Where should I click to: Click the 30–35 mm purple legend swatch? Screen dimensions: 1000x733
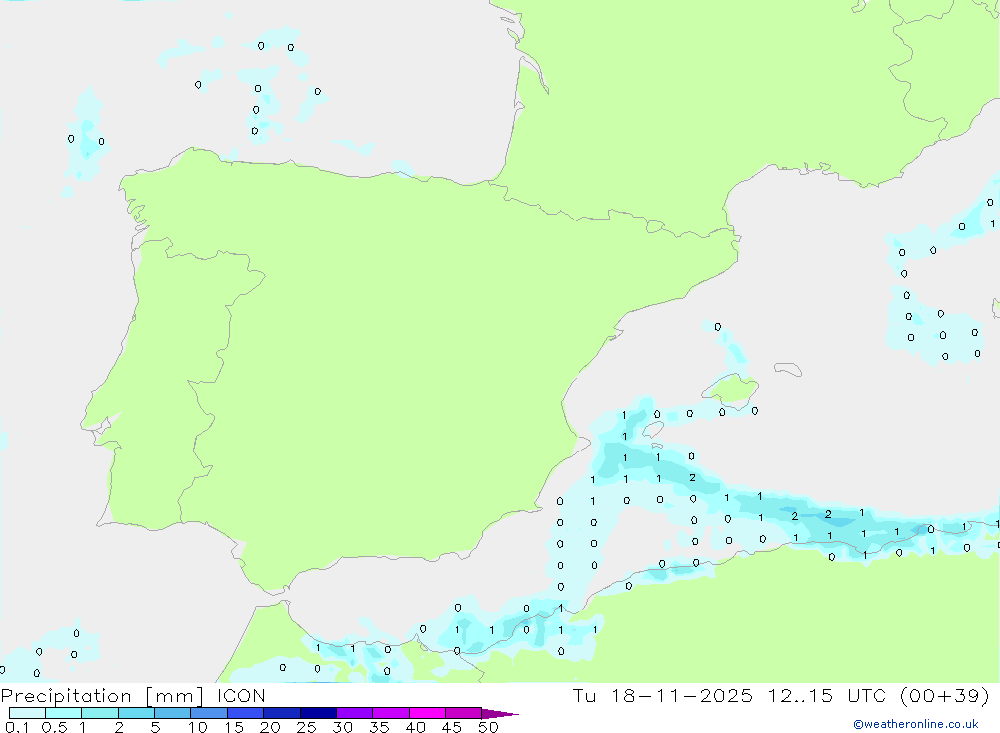pyautogui.click(x=355, y=713)
